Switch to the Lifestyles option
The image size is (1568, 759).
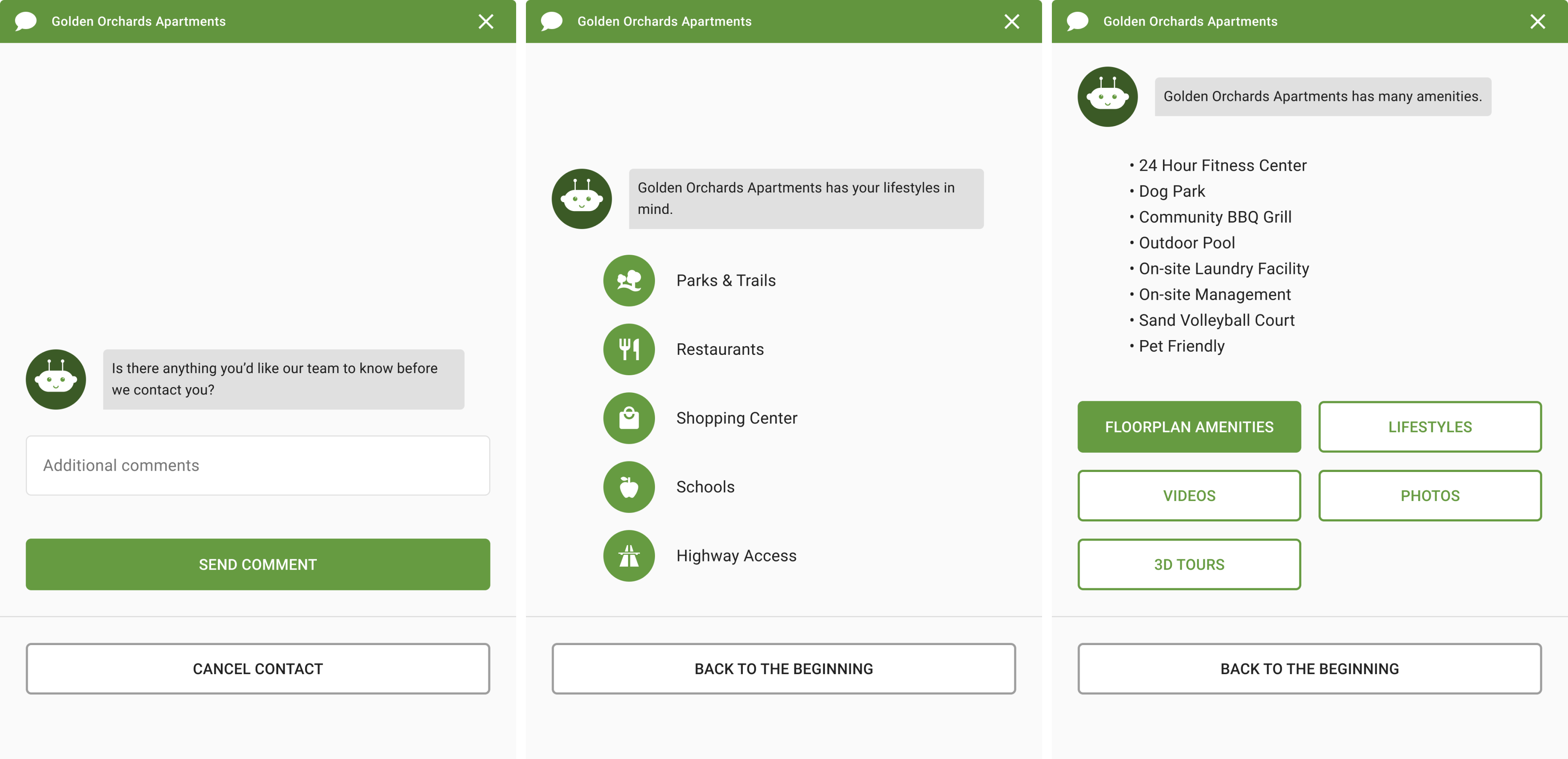[1429, 427]
